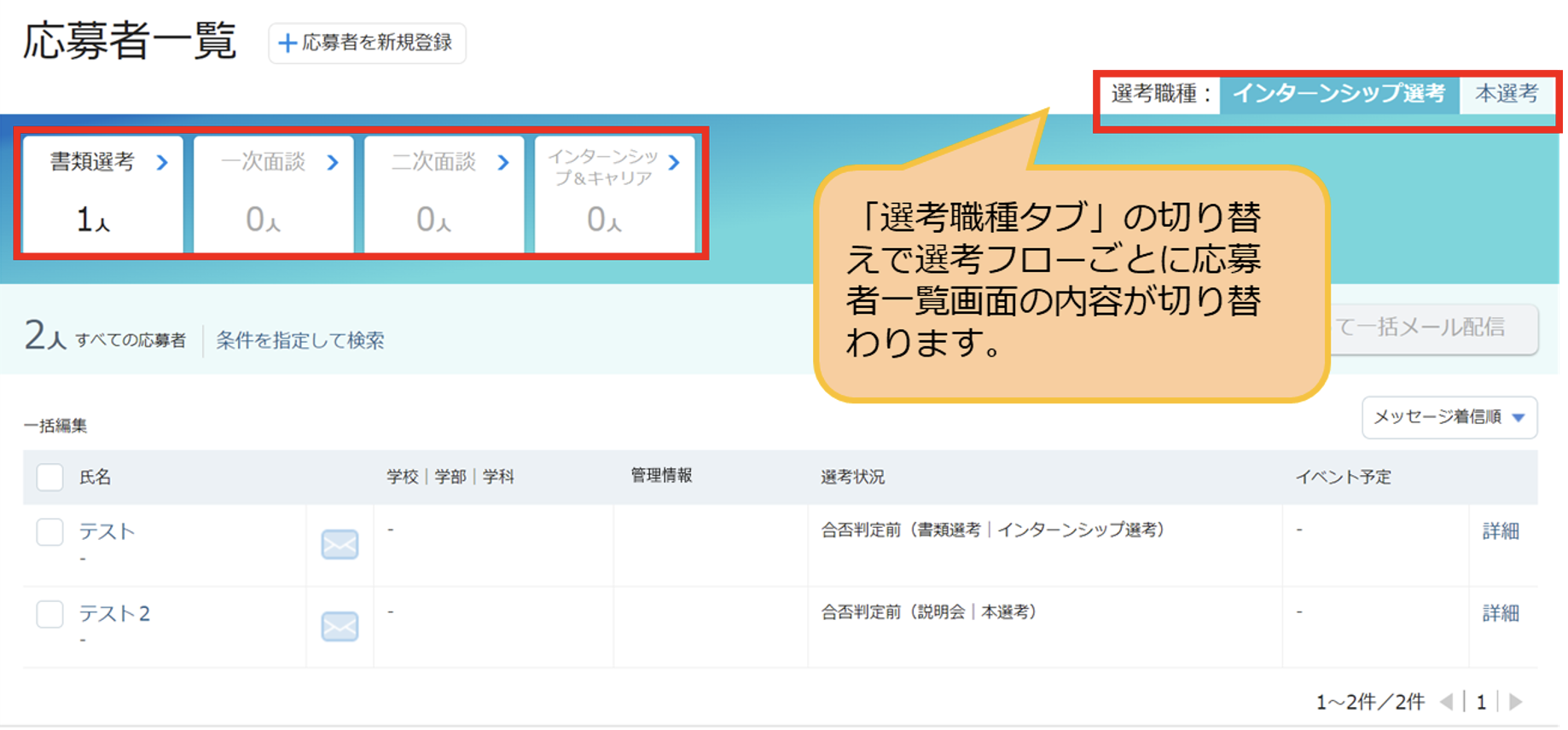Screen dimensions: 1568x730
Task: Go to previous page arrow
Action: pos(1446,702)
